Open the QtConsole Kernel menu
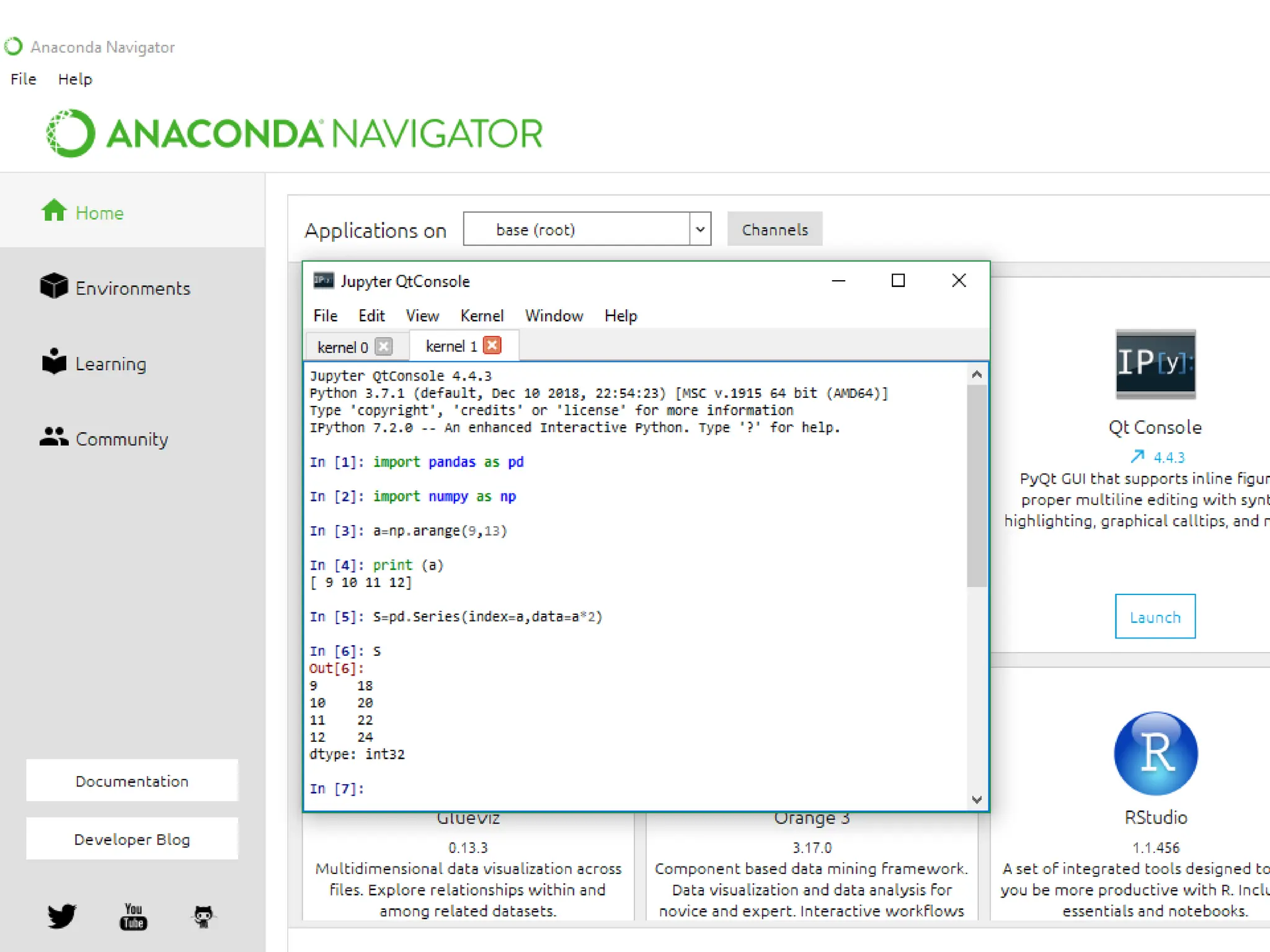Viewport: 1270px width, 952px height. click(482, 315)
